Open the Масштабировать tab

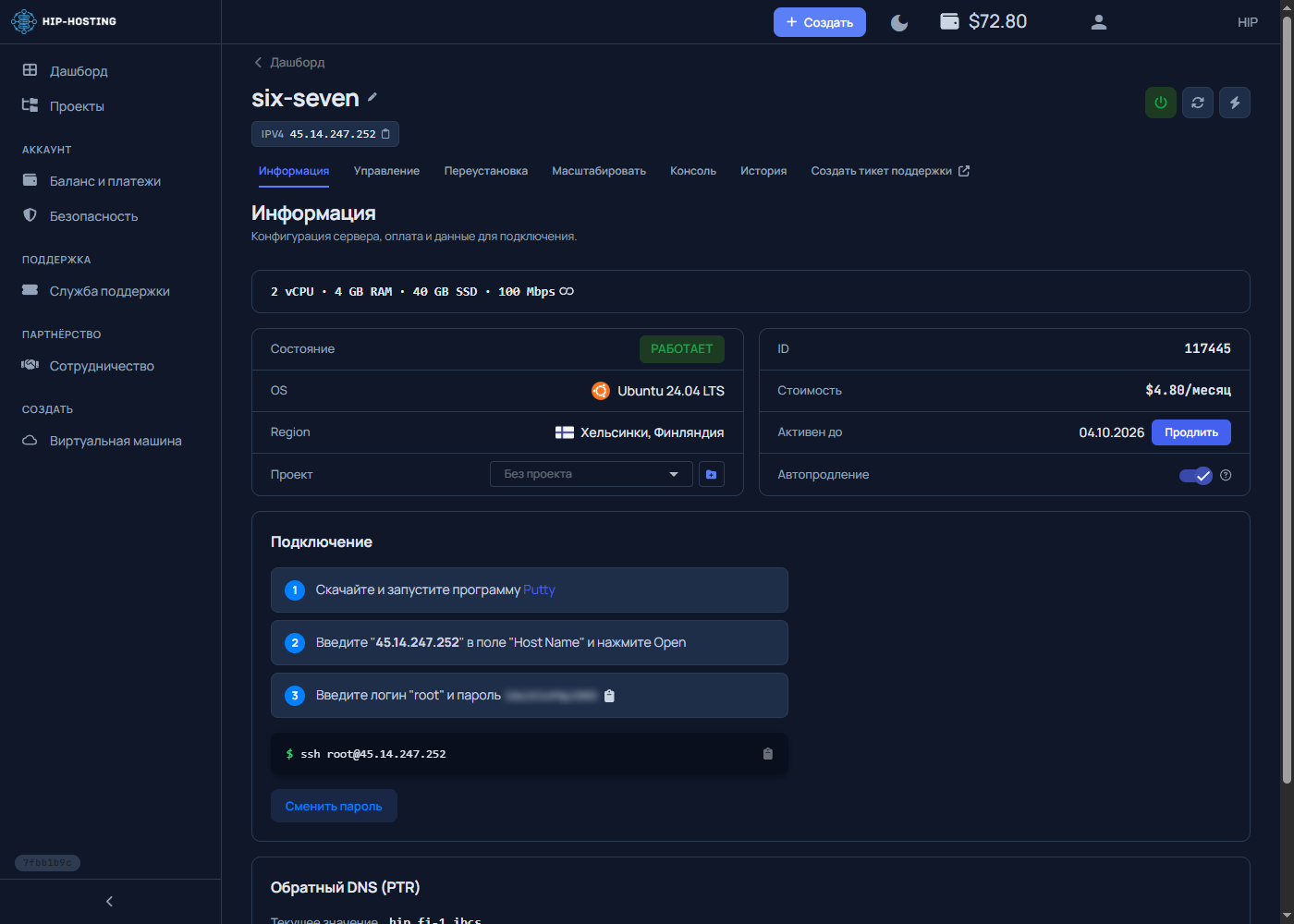599,171
